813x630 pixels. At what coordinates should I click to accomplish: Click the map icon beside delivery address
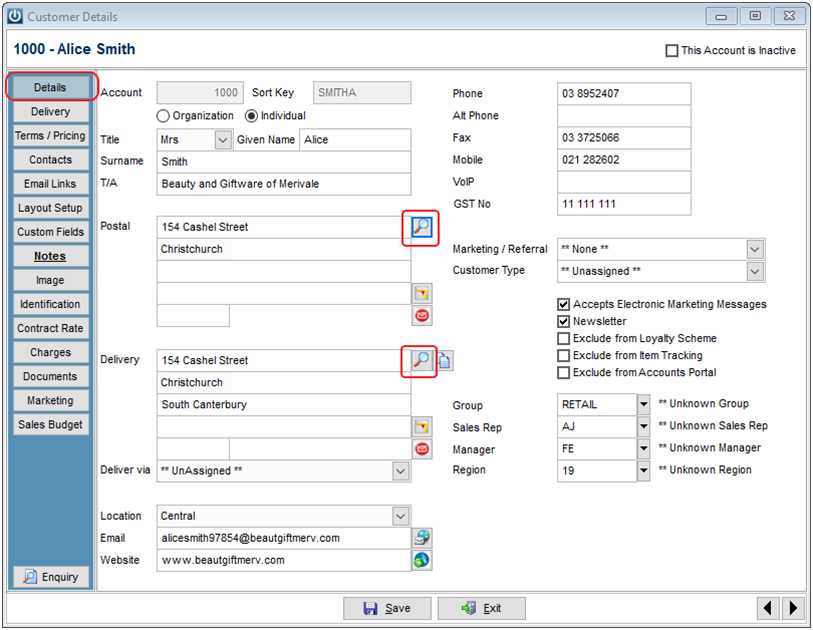[x=421, y=425]
